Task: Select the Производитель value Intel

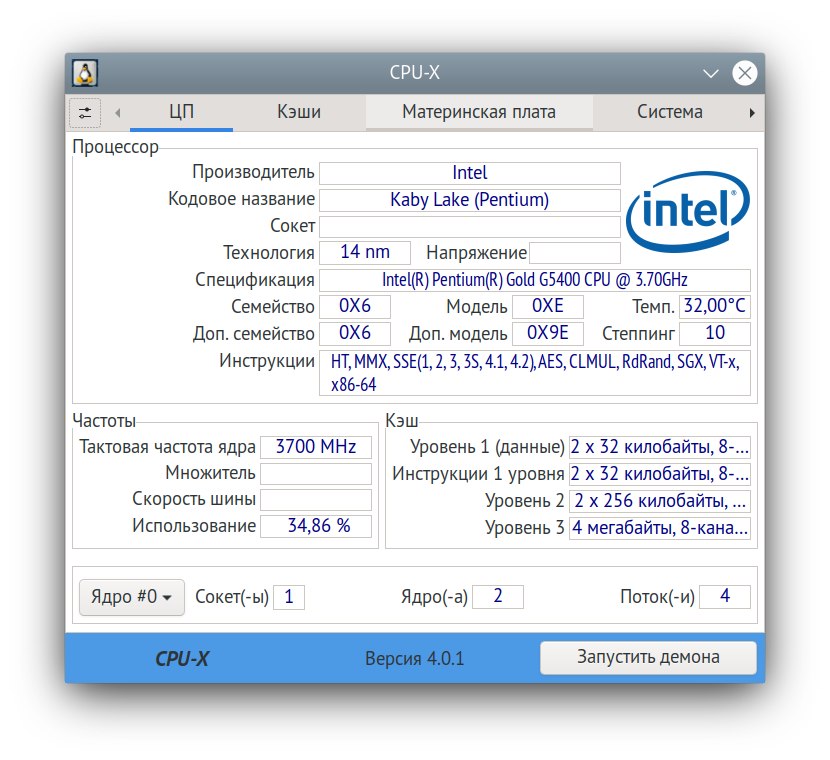Action: (x=470, y=173)
